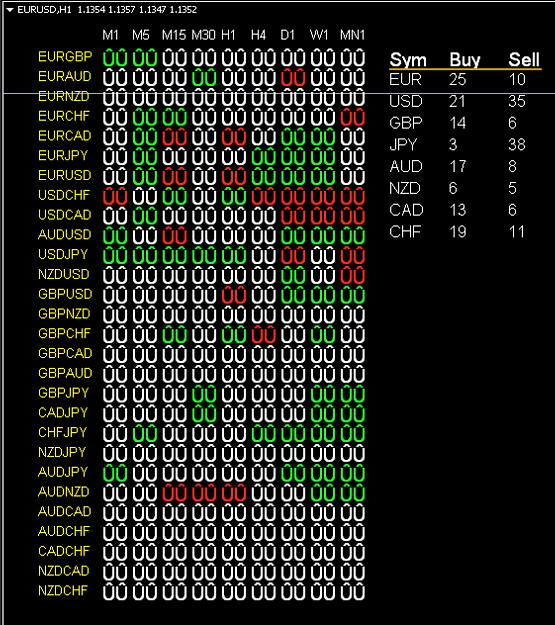Click the red GBPUSD H1 signal arrows
Image resolution: width=555 pixels, height=625 pixels.
234,295
